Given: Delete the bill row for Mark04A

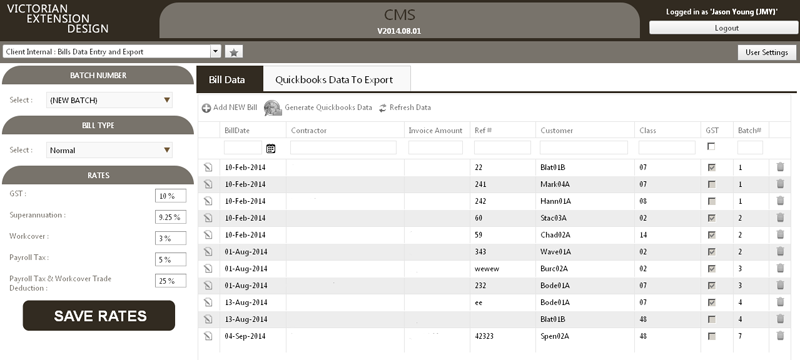Looking at the screenshot, I should click(x=780, y=184).
